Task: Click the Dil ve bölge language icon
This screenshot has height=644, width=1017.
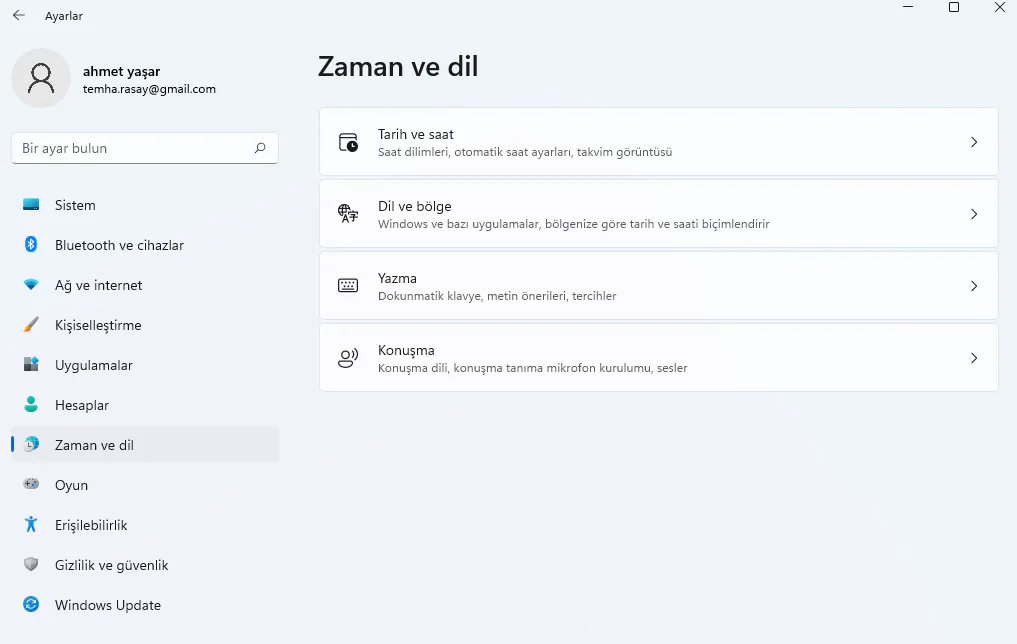Action: tap(347, 213)
